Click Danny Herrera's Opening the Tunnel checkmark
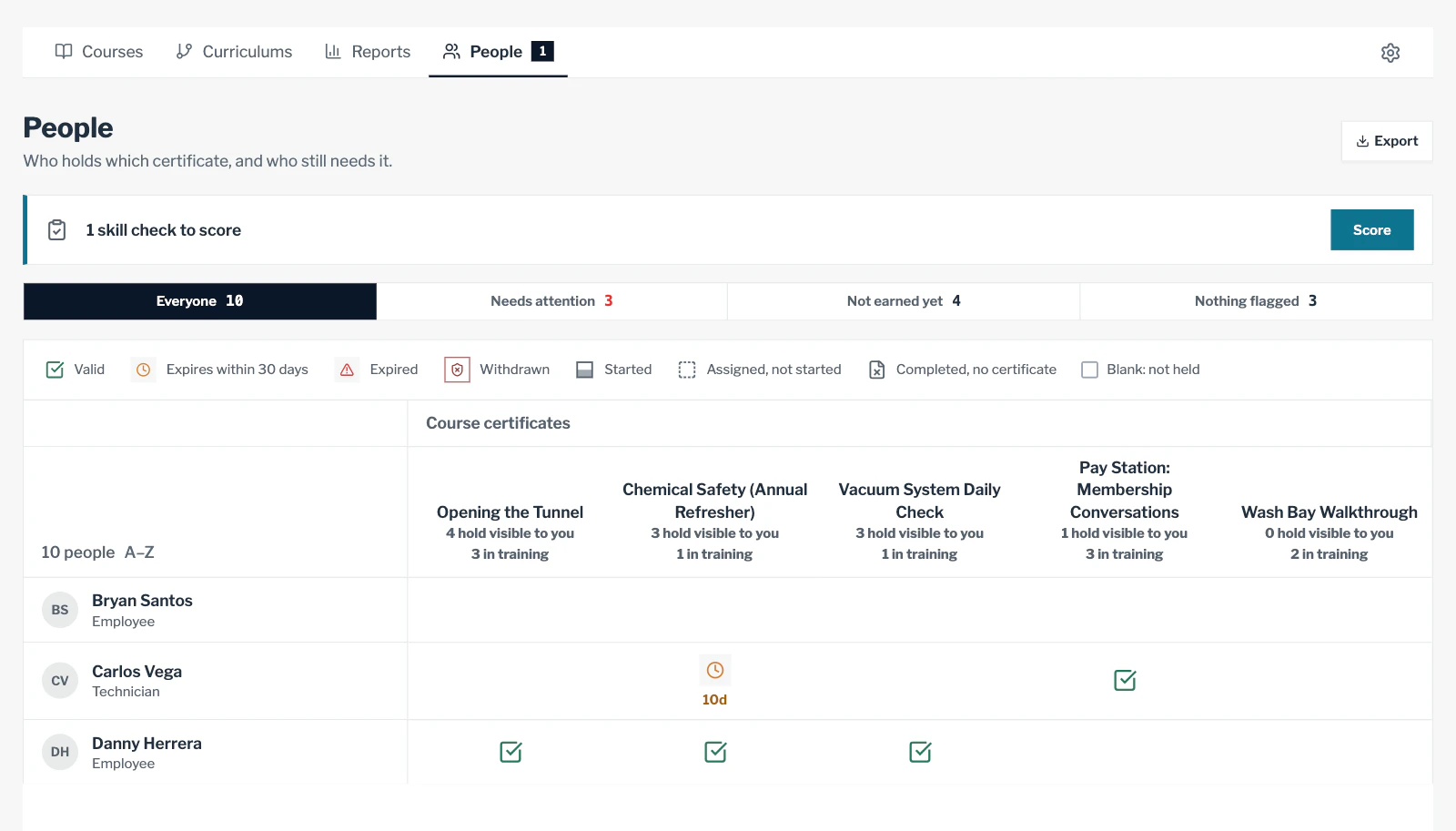This screenshot has width=1456, height=831. 511,752
